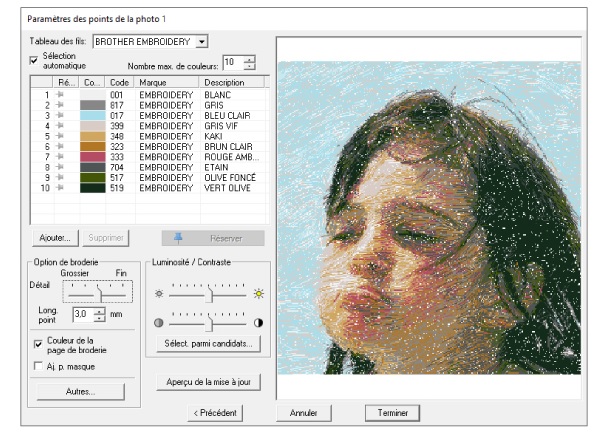Viewport: 599px width, 439px height.
Task: Click code 001 in the thread list
Action: click(x=117, y=95)
